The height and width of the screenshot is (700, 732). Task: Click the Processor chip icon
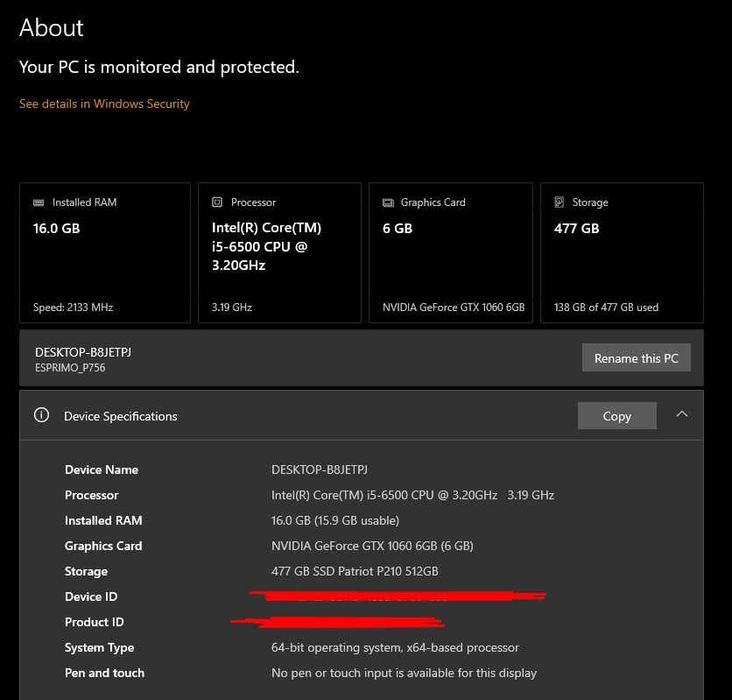coord(217,202)
